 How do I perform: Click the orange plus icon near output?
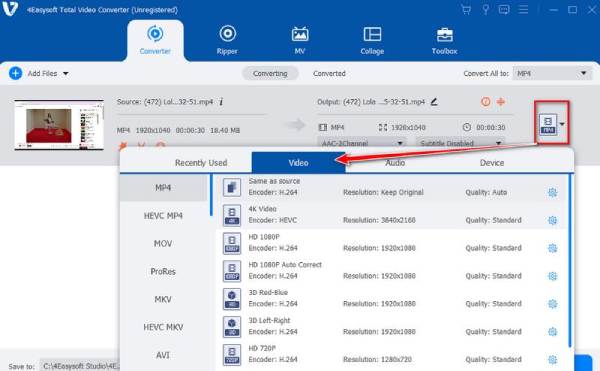(501, 102)
